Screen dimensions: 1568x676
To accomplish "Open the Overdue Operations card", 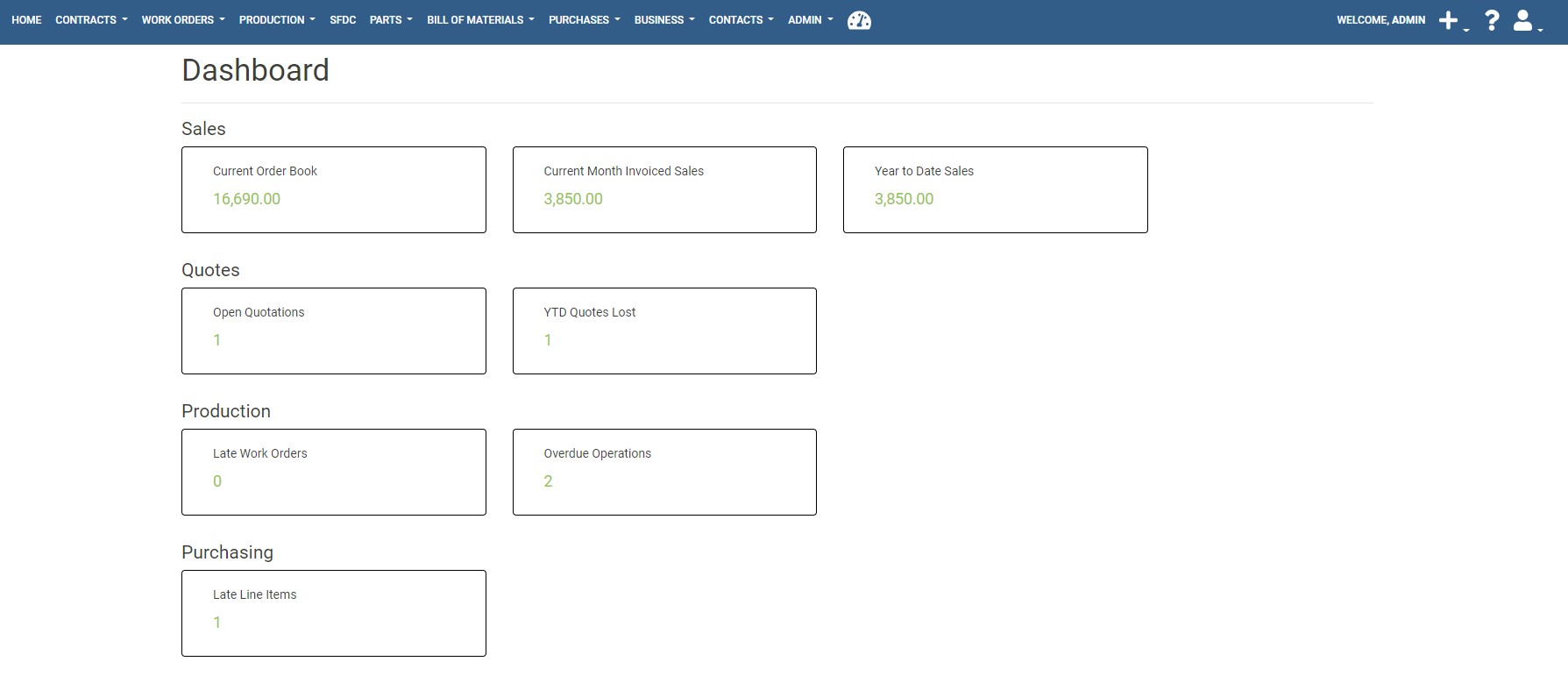I will 663,472.
